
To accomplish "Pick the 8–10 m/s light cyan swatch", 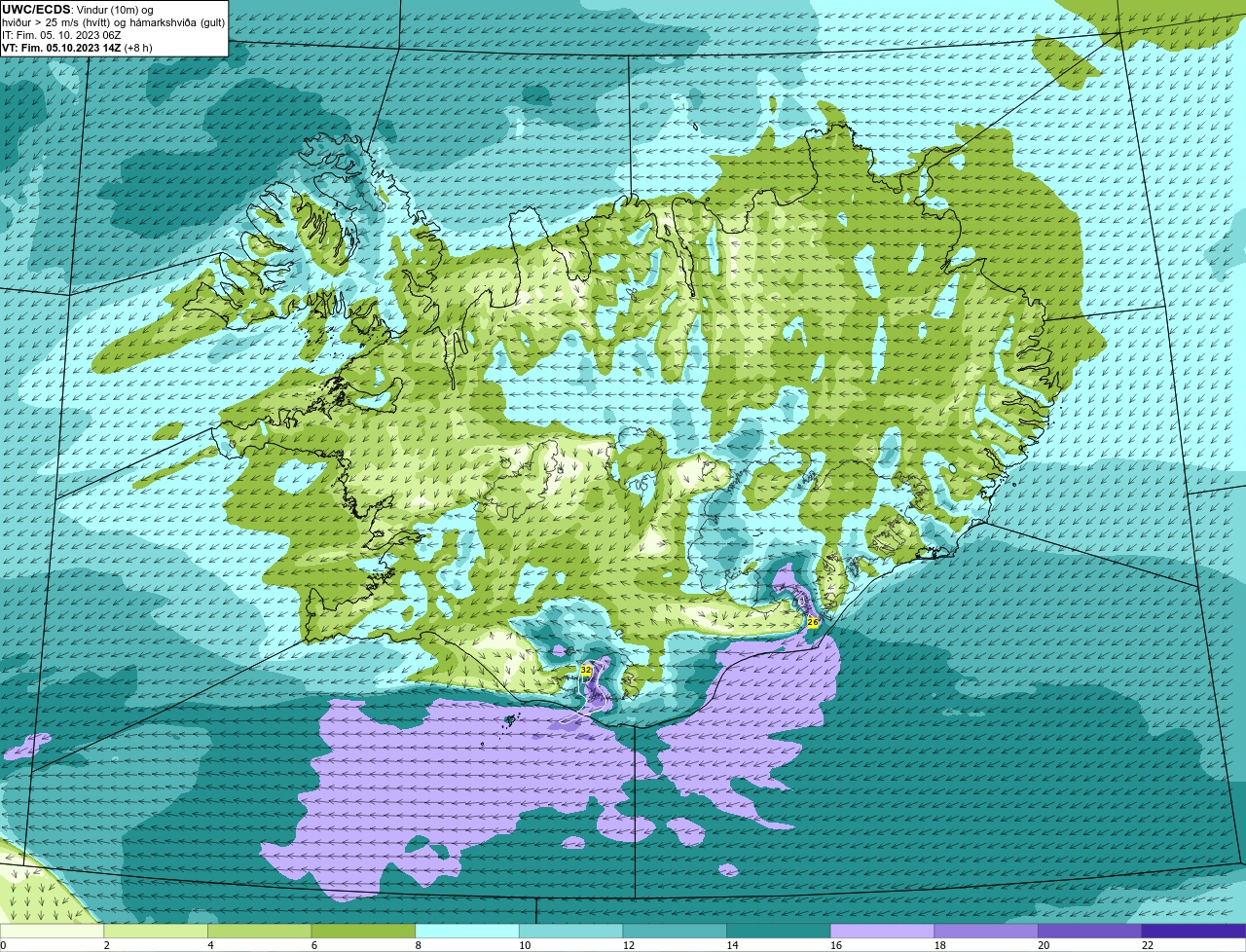I will pyautogui.click(x=467, y=931).
